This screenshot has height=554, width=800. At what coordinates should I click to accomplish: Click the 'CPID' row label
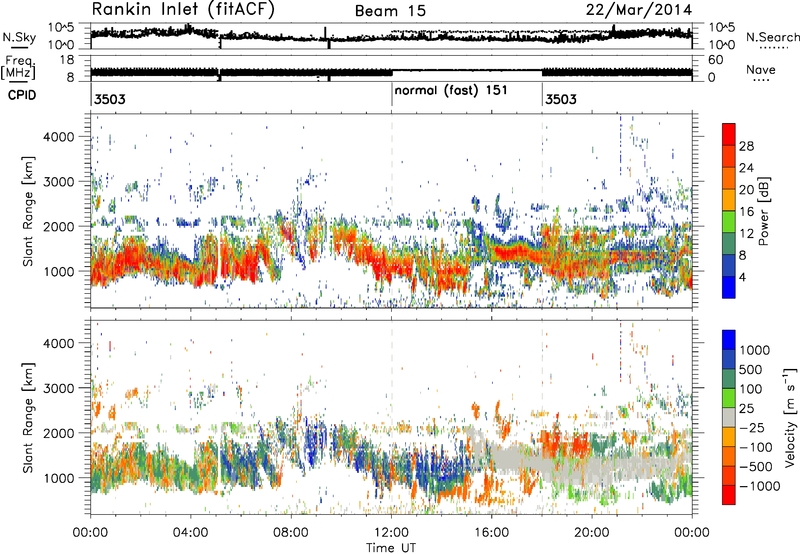[22, 95]
